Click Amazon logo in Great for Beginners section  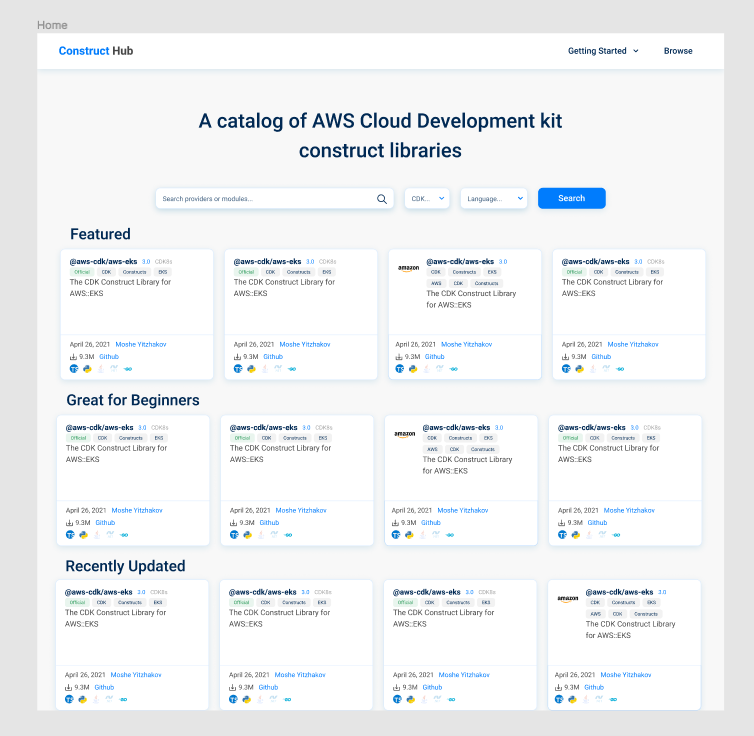point(404,434)
